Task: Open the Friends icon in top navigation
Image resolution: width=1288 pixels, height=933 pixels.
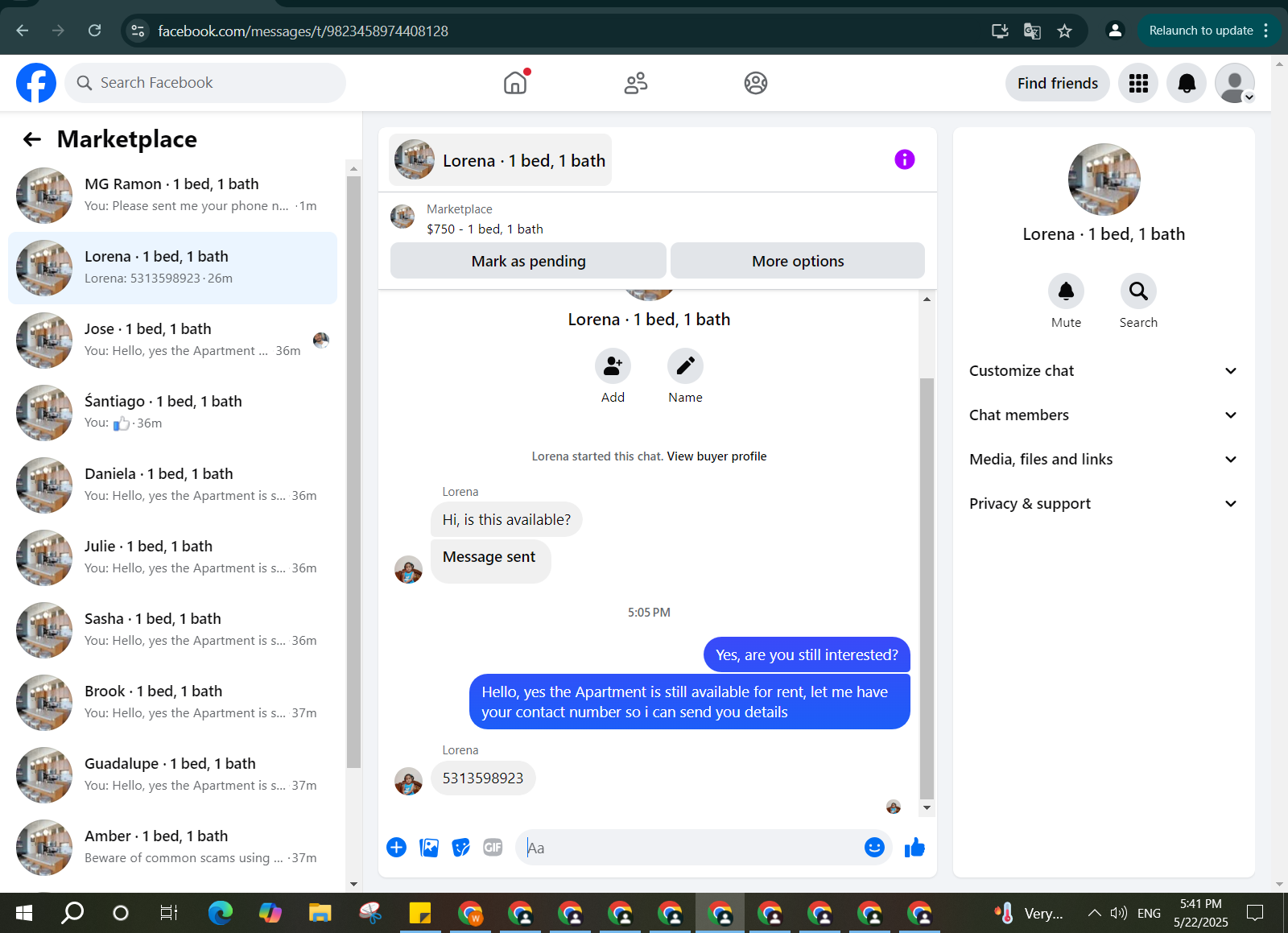Action: coord(636,83)
